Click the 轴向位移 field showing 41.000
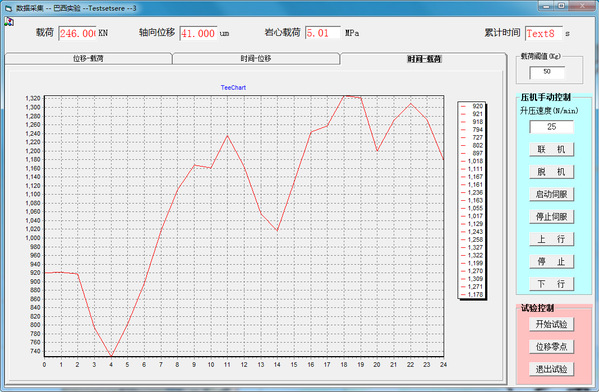Screen dimensions: 599x392 (198, 33)
